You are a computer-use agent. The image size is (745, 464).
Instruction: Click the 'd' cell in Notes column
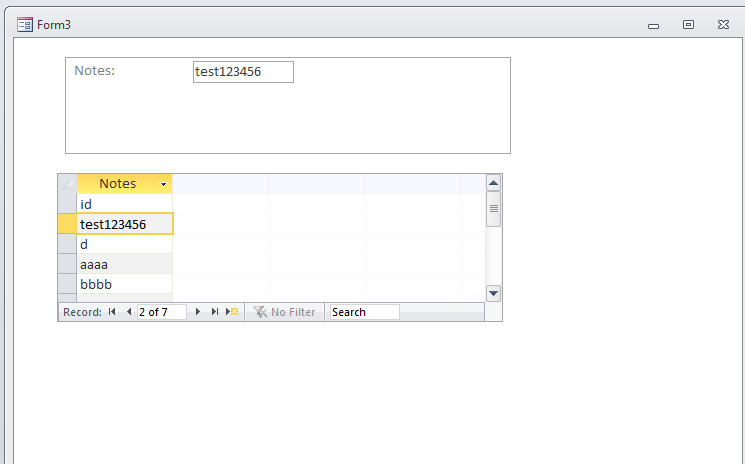(x=124, y=244)
